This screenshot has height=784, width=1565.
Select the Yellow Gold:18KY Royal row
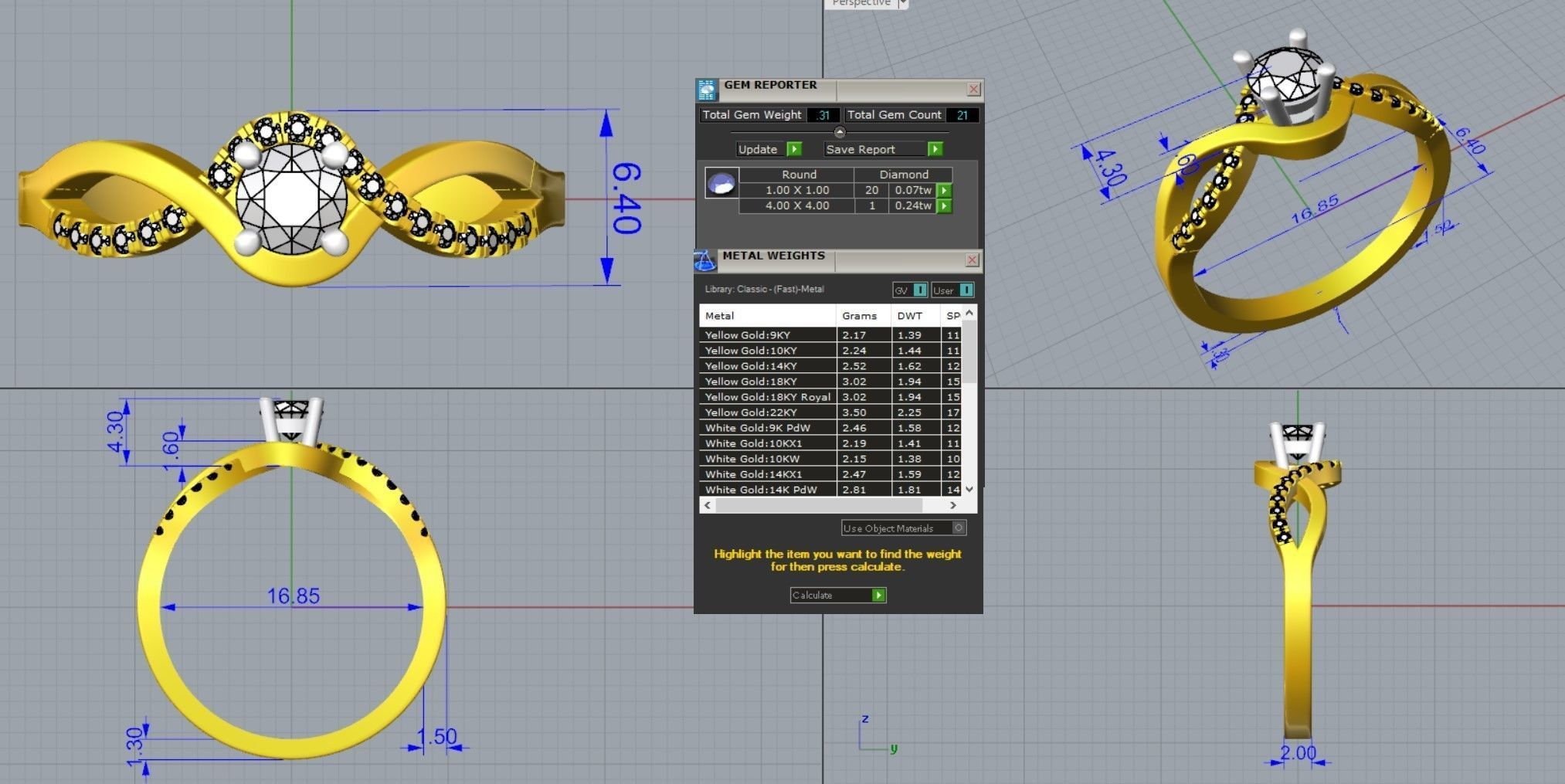click(830, 397)
